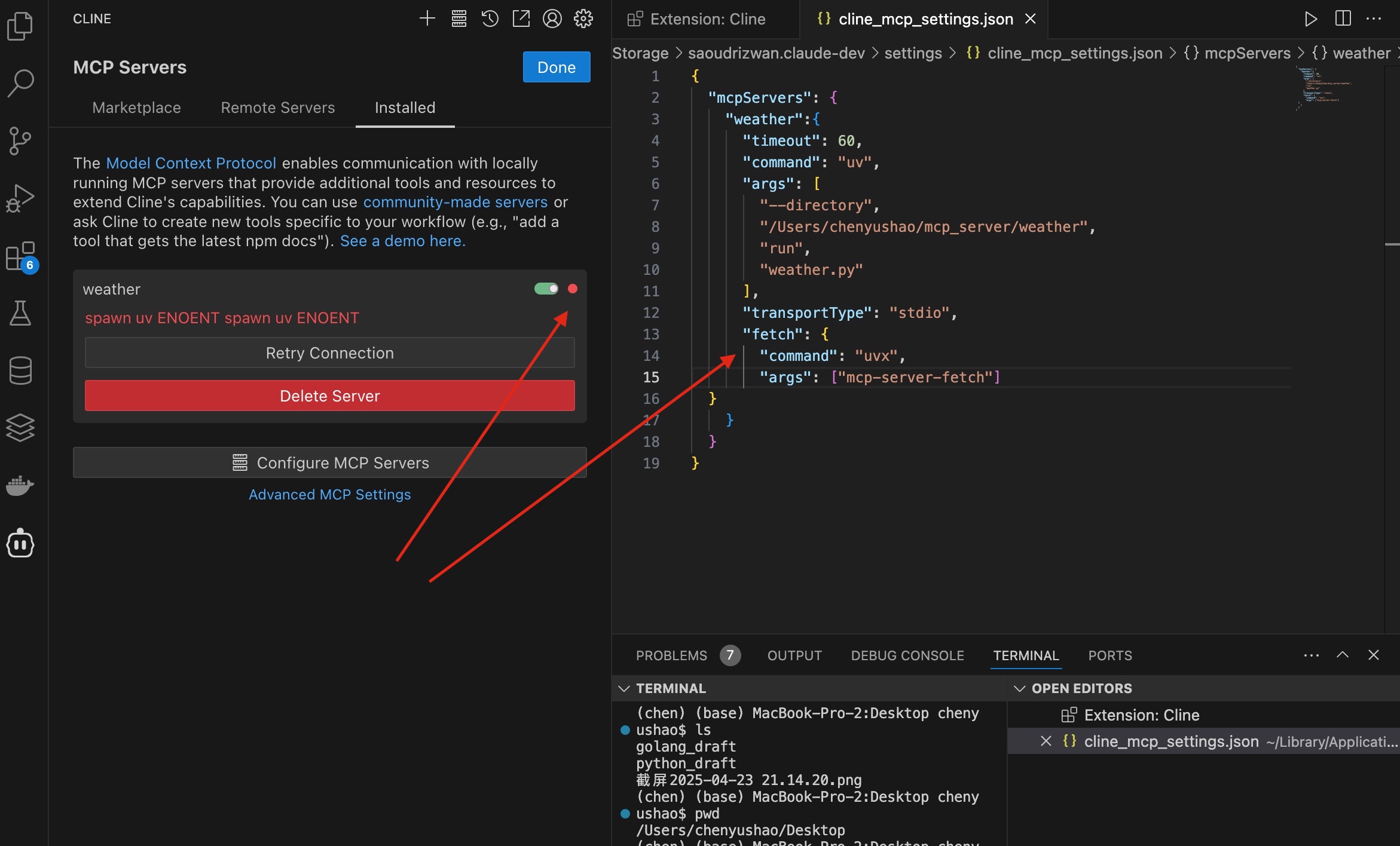This screenshot has height=846, width=1400.
Task: Open the Cline robot view icon
Action: (20, 543)
